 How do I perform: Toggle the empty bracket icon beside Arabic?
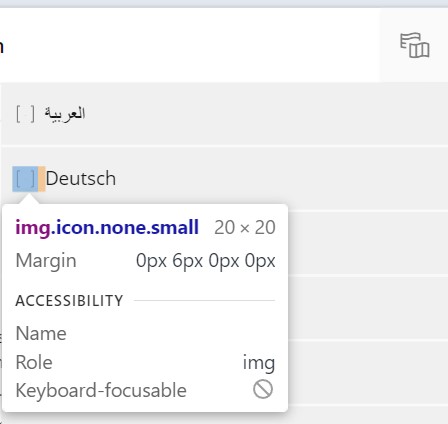click(25, 114)
